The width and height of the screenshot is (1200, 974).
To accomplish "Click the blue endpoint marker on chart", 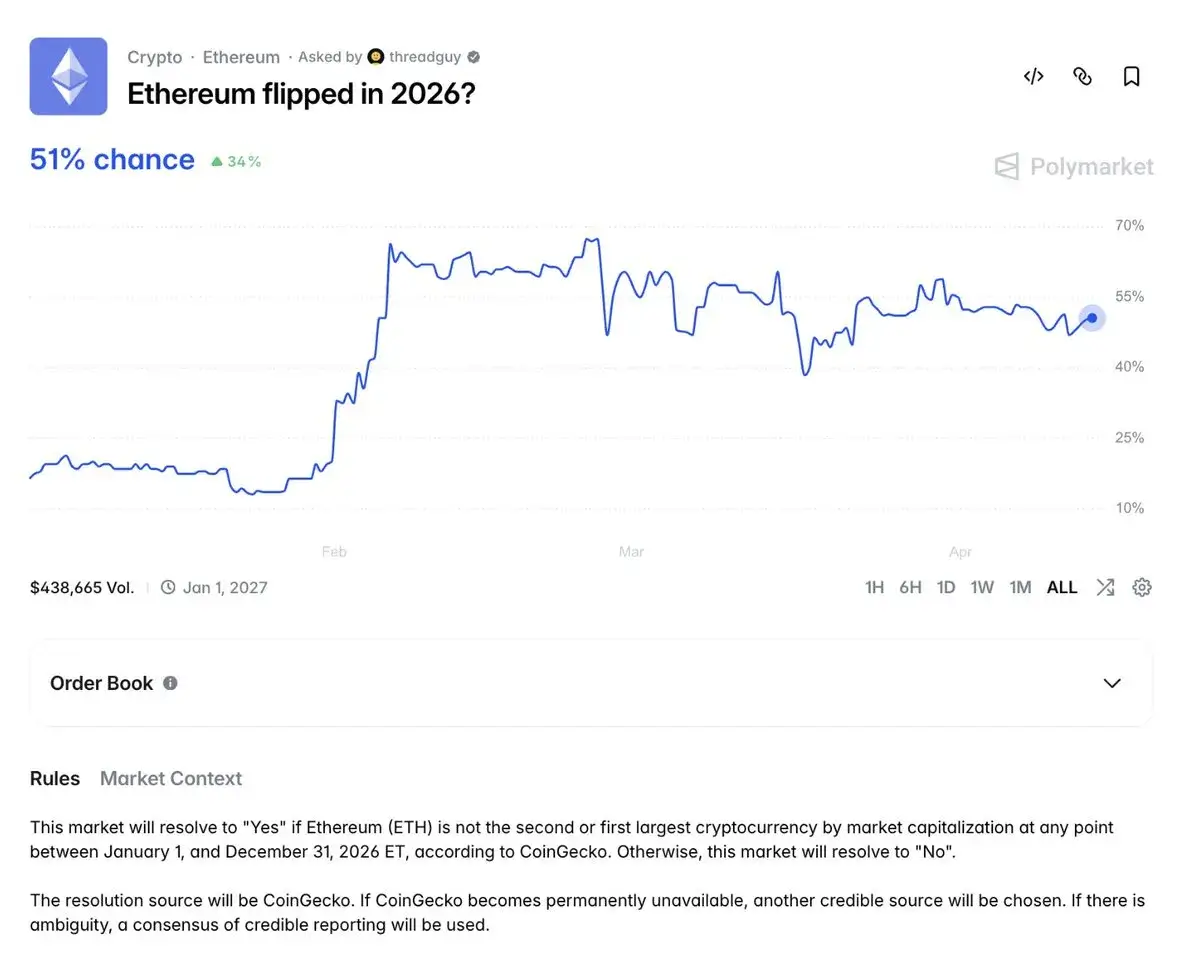I will (x=1092, y=318).
